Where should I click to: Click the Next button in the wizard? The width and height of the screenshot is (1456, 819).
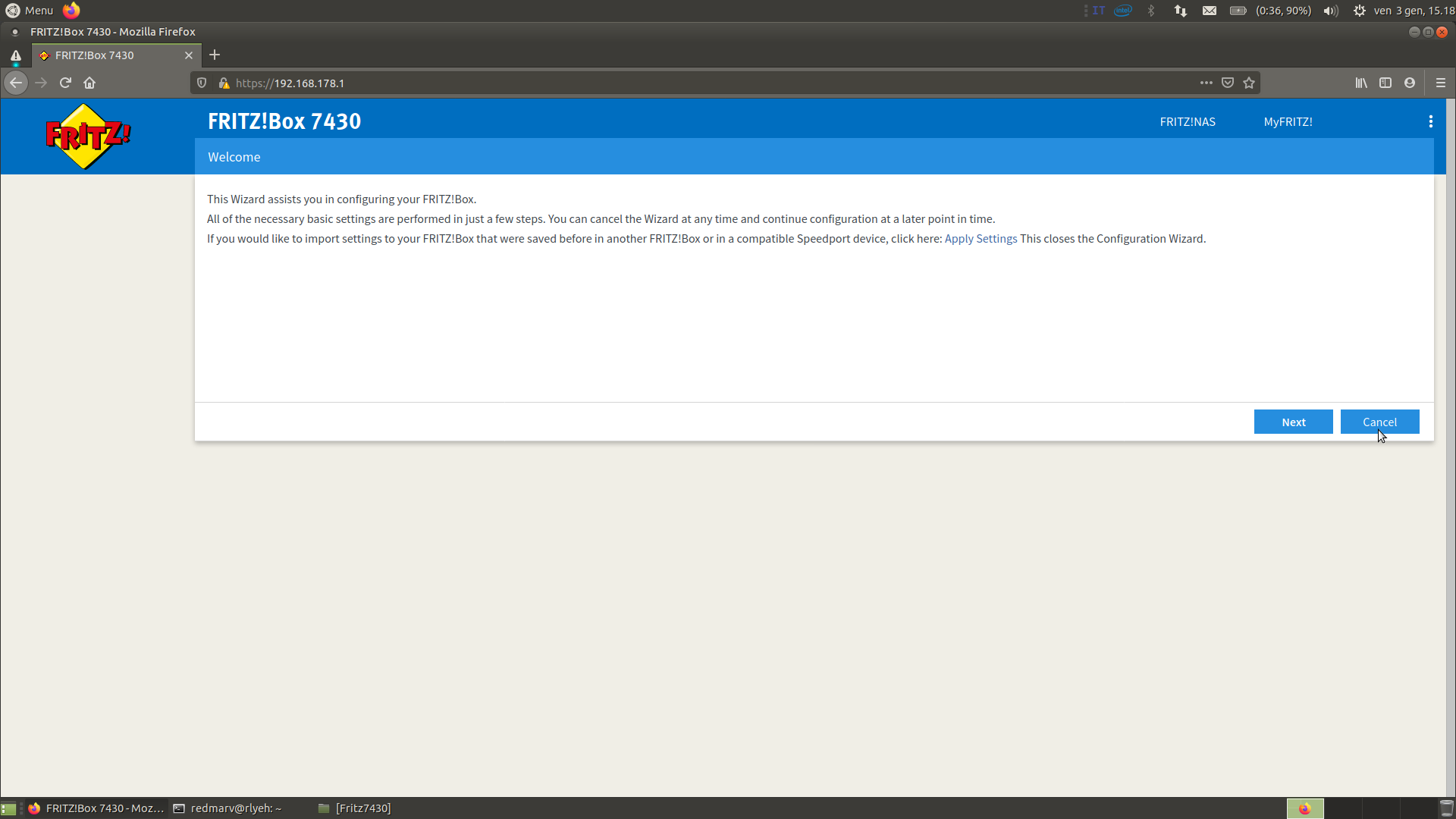(1293, 422)
